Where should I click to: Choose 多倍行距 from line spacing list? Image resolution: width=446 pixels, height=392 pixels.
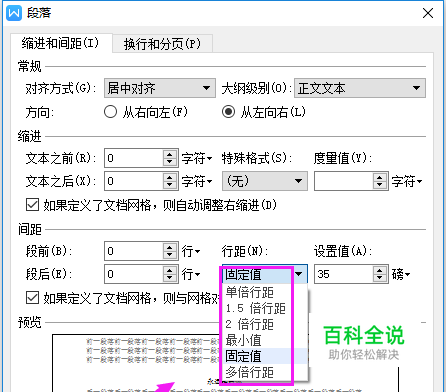pos(265,372)
